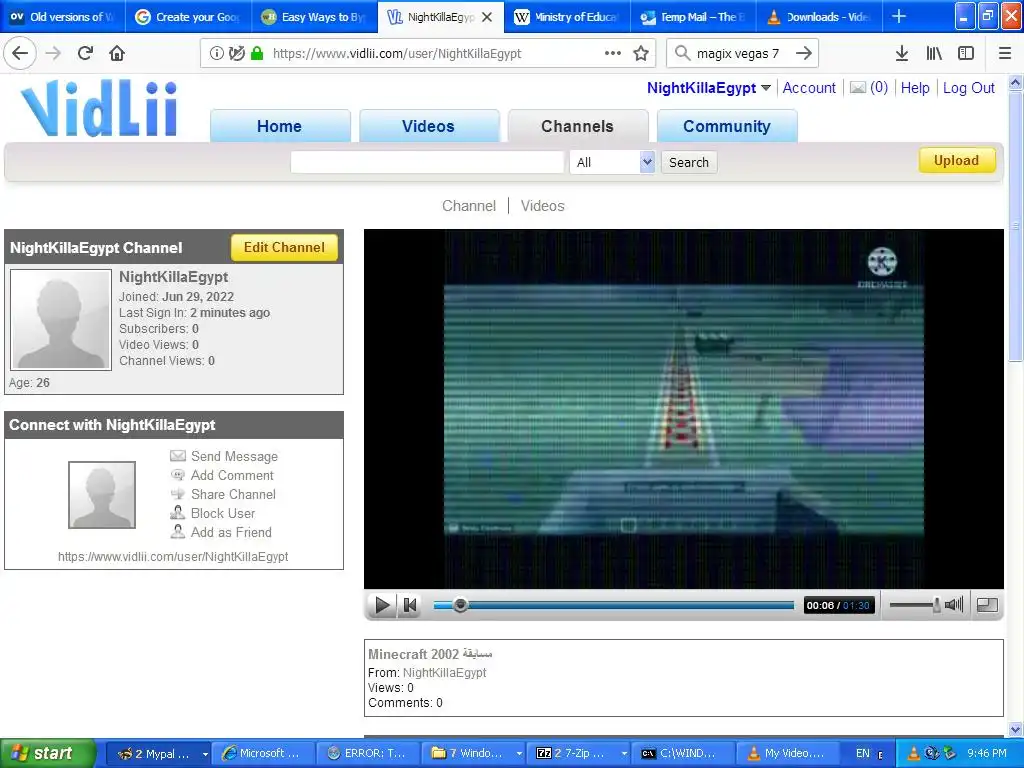1024x768 pixels.
Task: Switch to the Ministry of Education tab
Action: (x=566, y=17)
